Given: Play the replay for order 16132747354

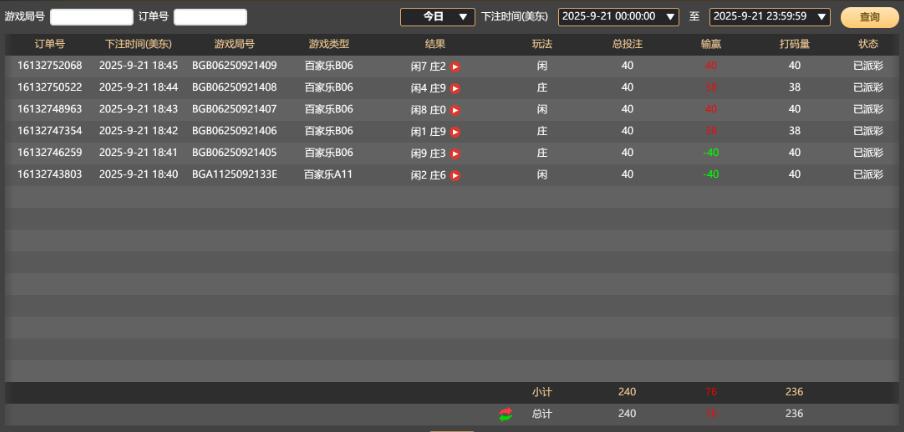Looking at the screenshot, I should [x=455, y=132].
